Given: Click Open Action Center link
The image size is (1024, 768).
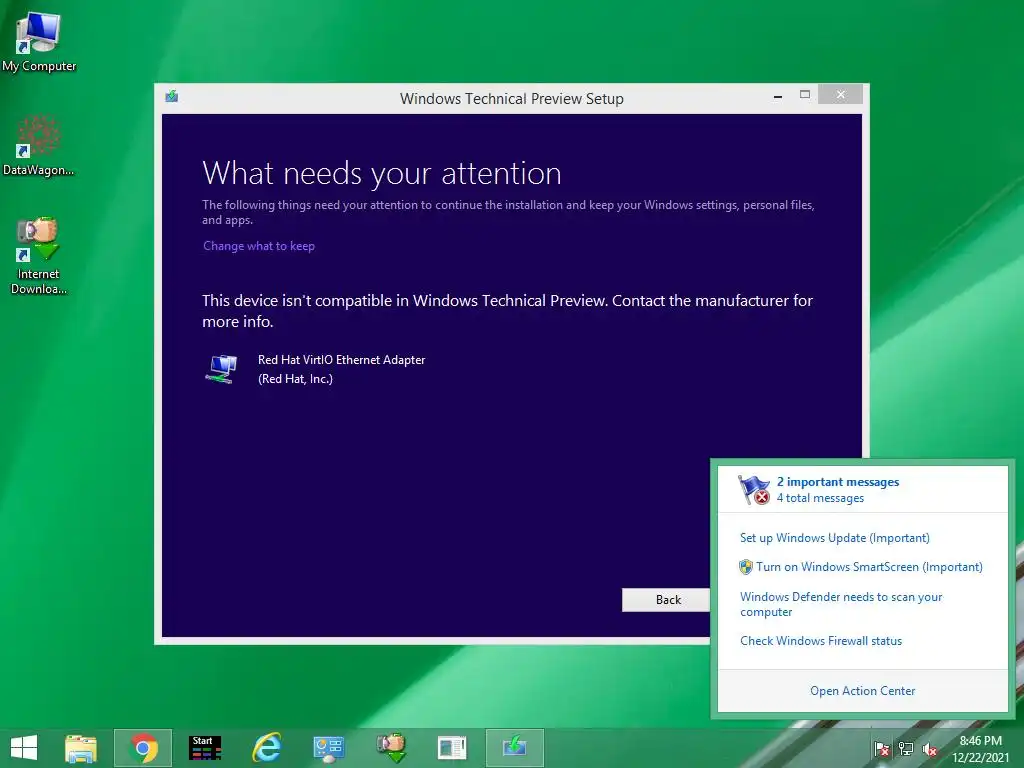Looking at the screenshot, I should pyautogui.click(x=863, y=691).
